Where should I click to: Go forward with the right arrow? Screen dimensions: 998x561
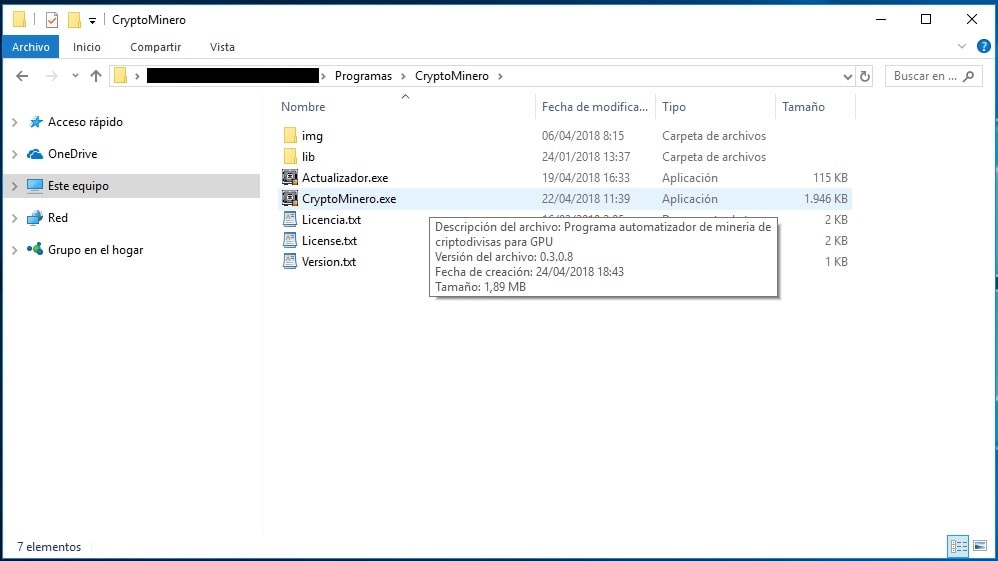pos(52,76)
